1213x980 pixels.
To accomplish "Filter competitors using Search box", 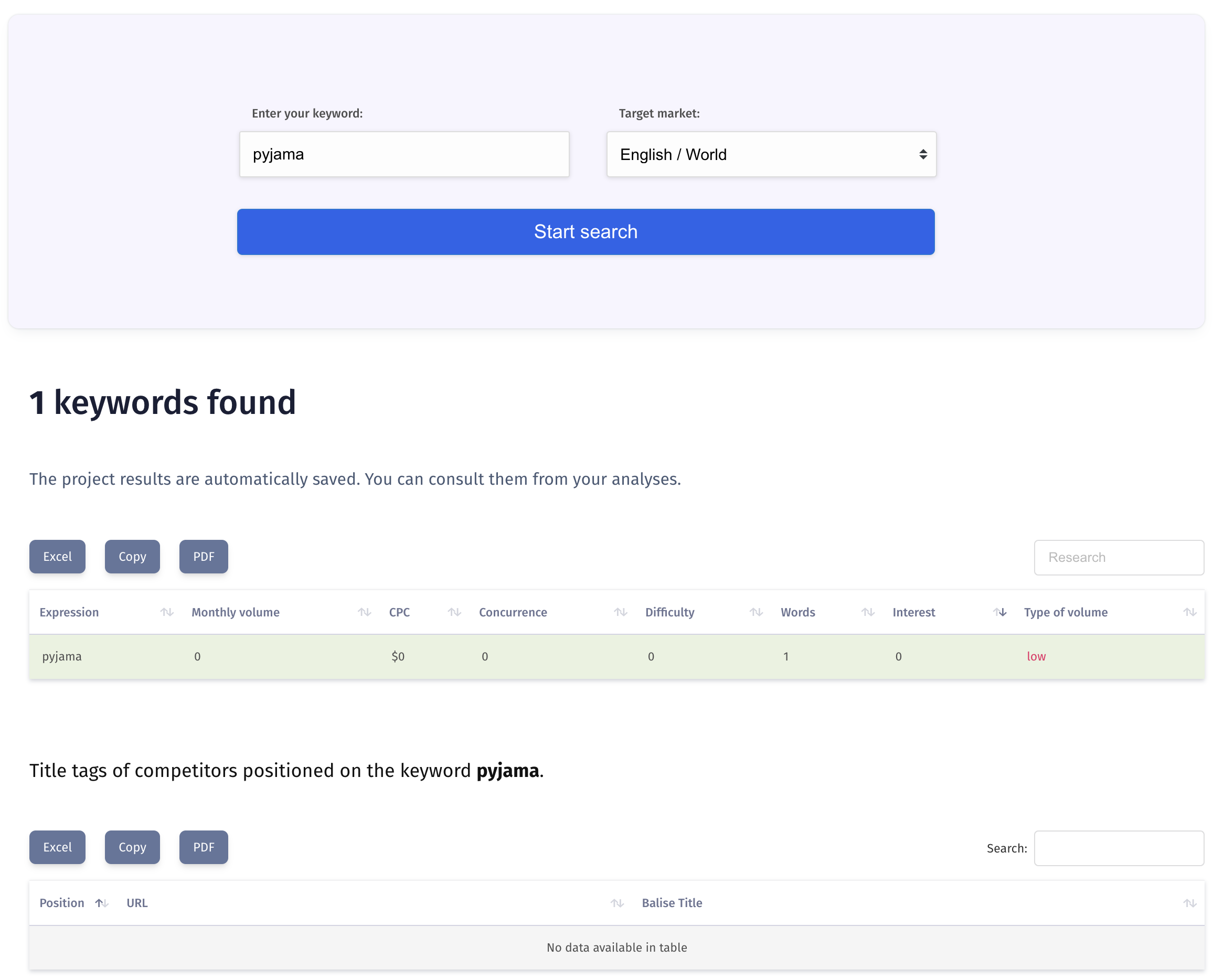I will click(1118, 848).
